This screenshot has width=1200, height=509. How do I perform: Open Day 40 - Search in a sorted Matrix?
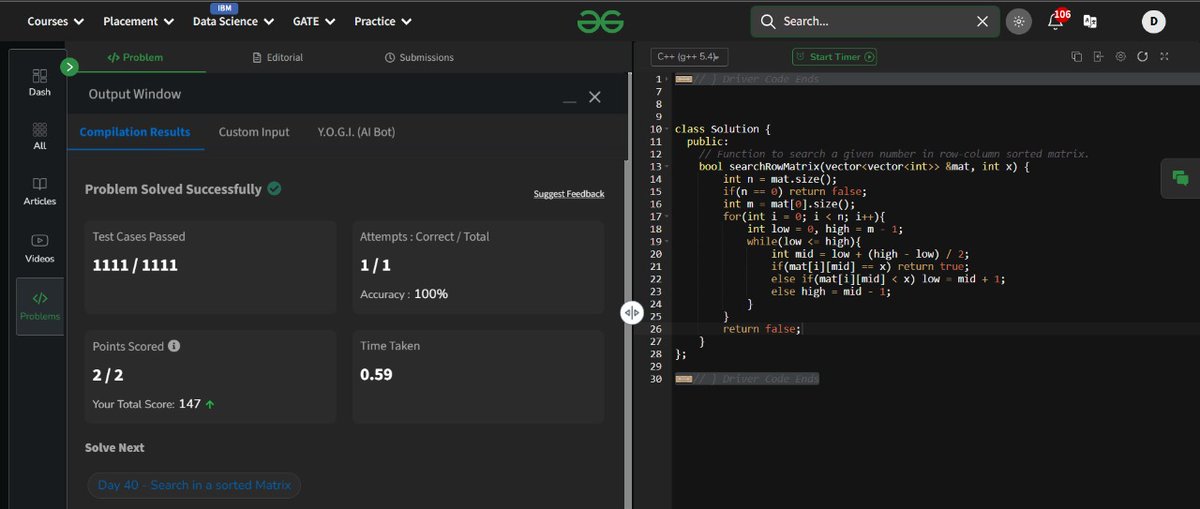point(194,486)
